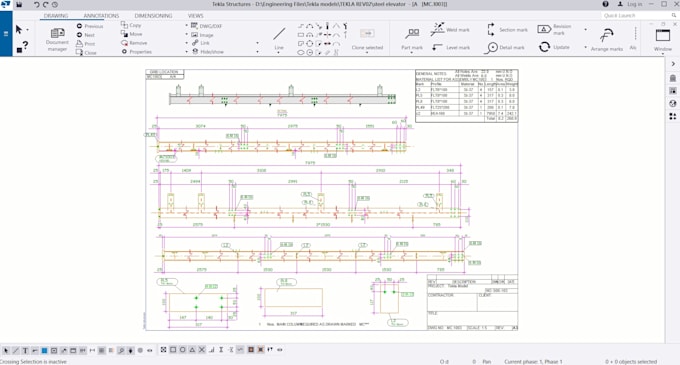
Task: Expand the Link dropdown arrow
Action: [x=187, y=43]
